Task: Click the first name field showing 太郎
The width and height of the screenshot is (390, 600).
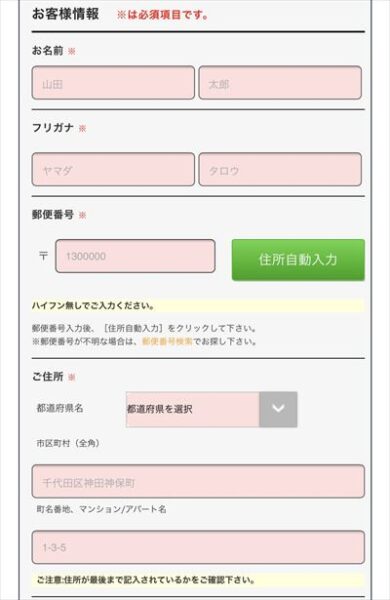Action: point(280,83)
